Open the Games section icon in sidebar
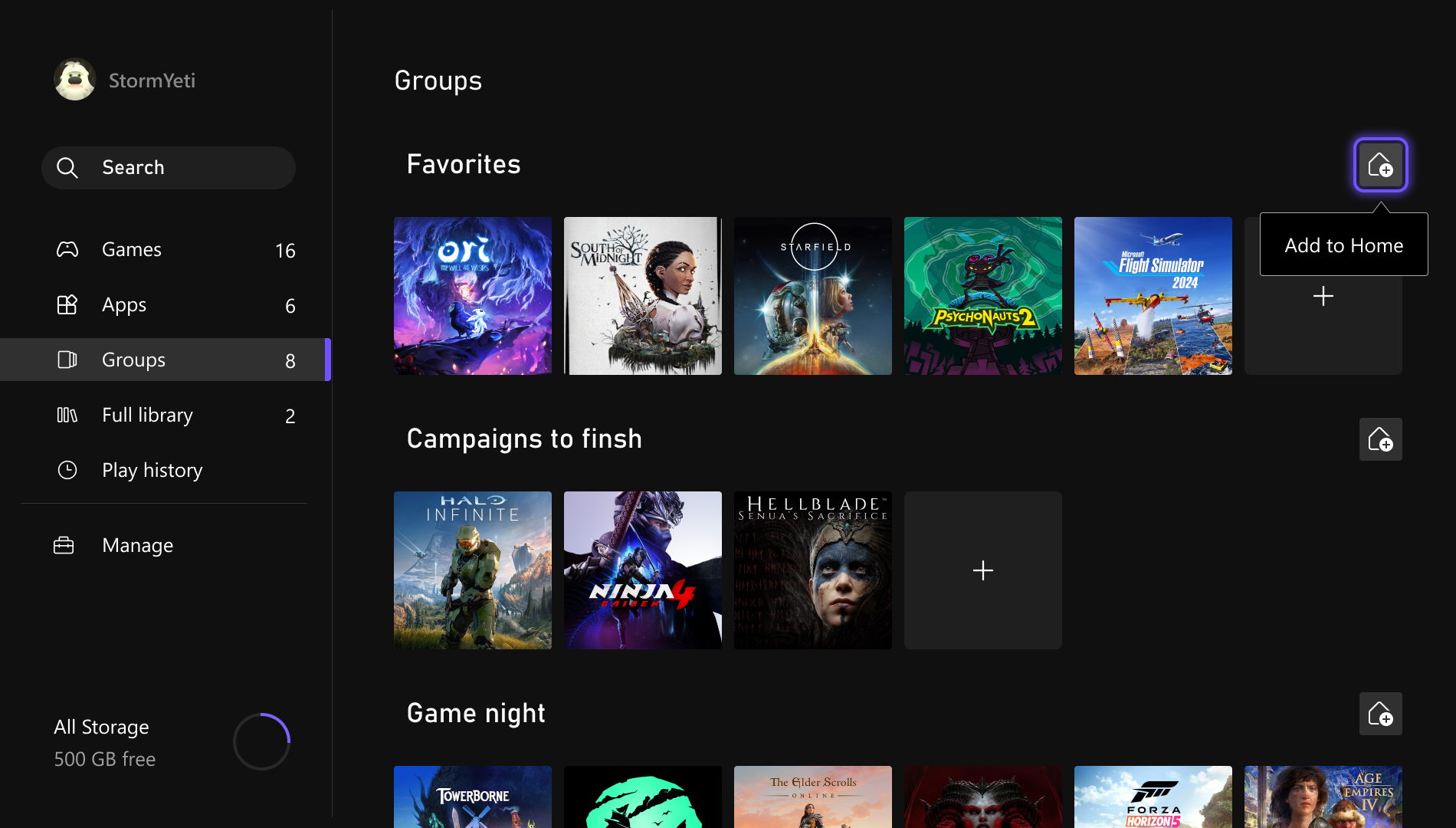 (67, 249)
